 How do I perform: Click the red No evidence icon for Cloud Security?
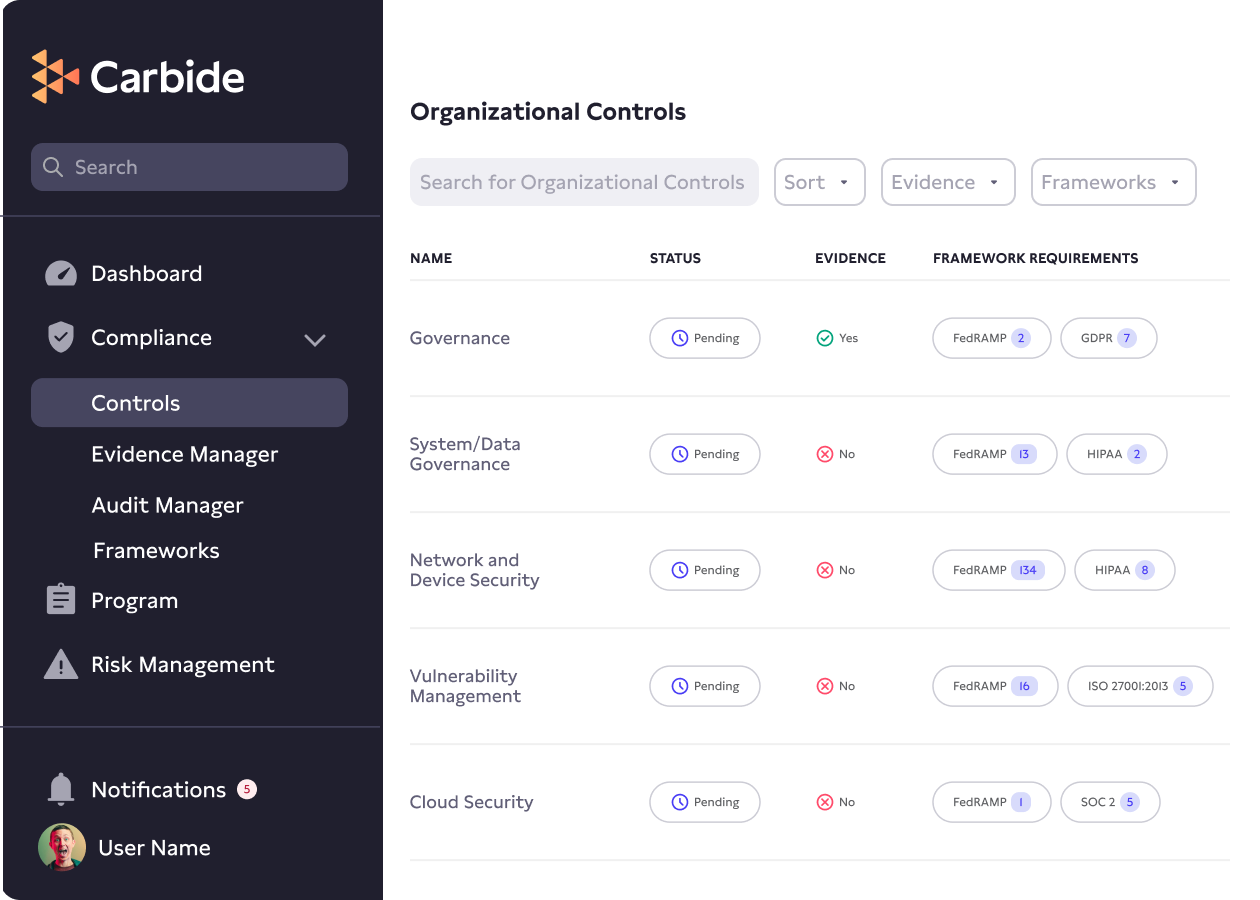pos(824,802)
